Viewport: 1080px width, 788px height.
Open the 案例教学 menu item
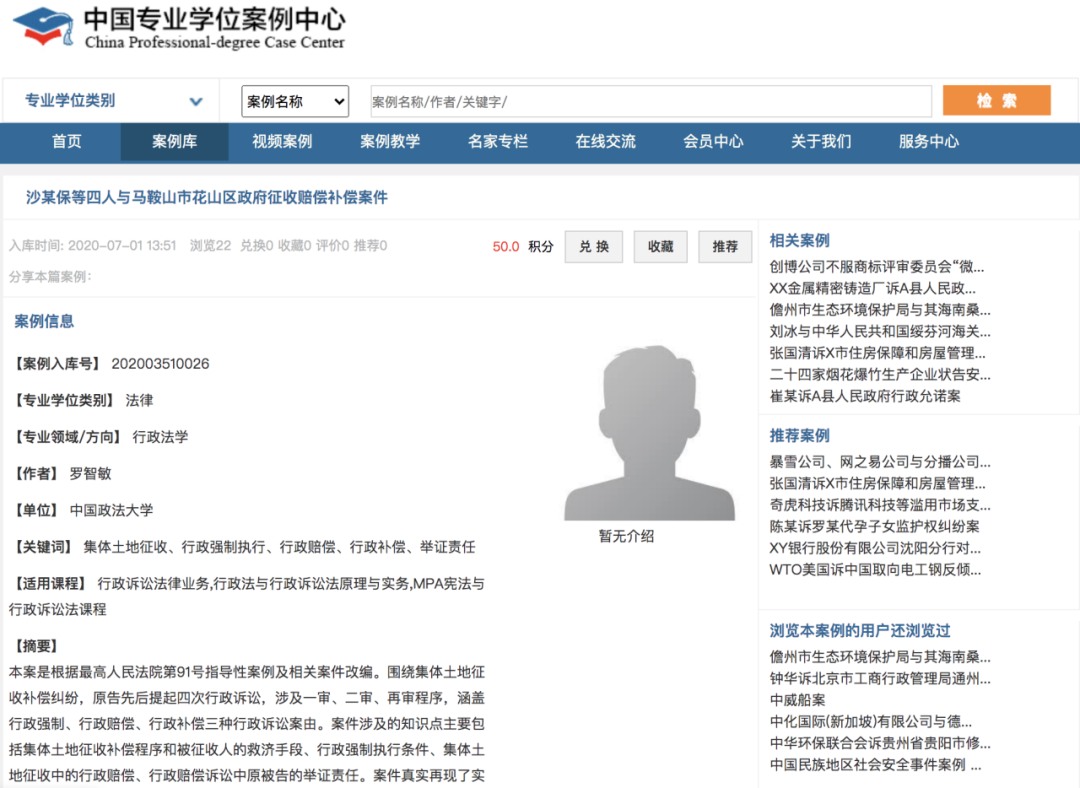pos(390,142)
